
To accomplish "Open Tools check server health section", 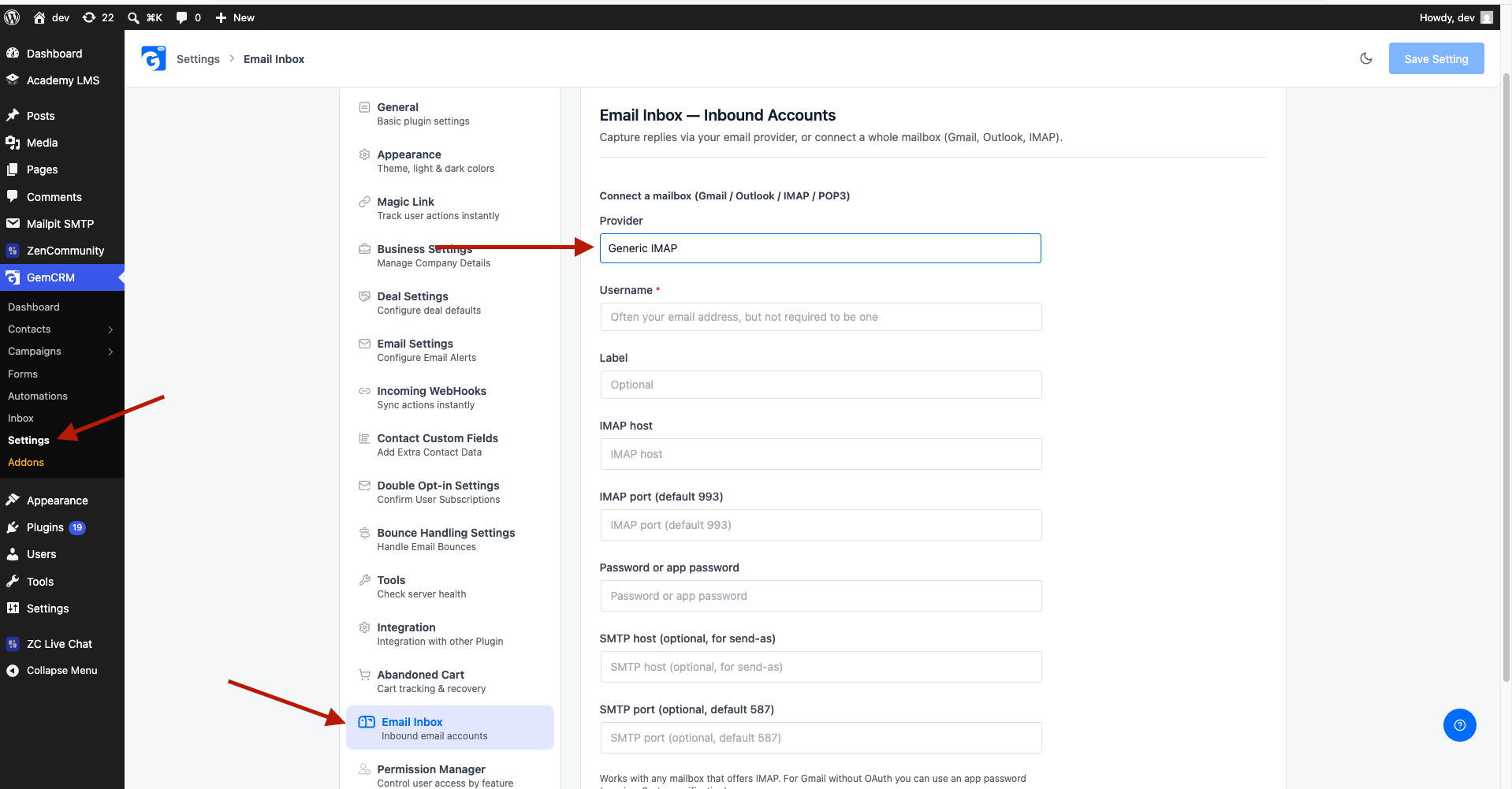I will click(x=449, y=587).
